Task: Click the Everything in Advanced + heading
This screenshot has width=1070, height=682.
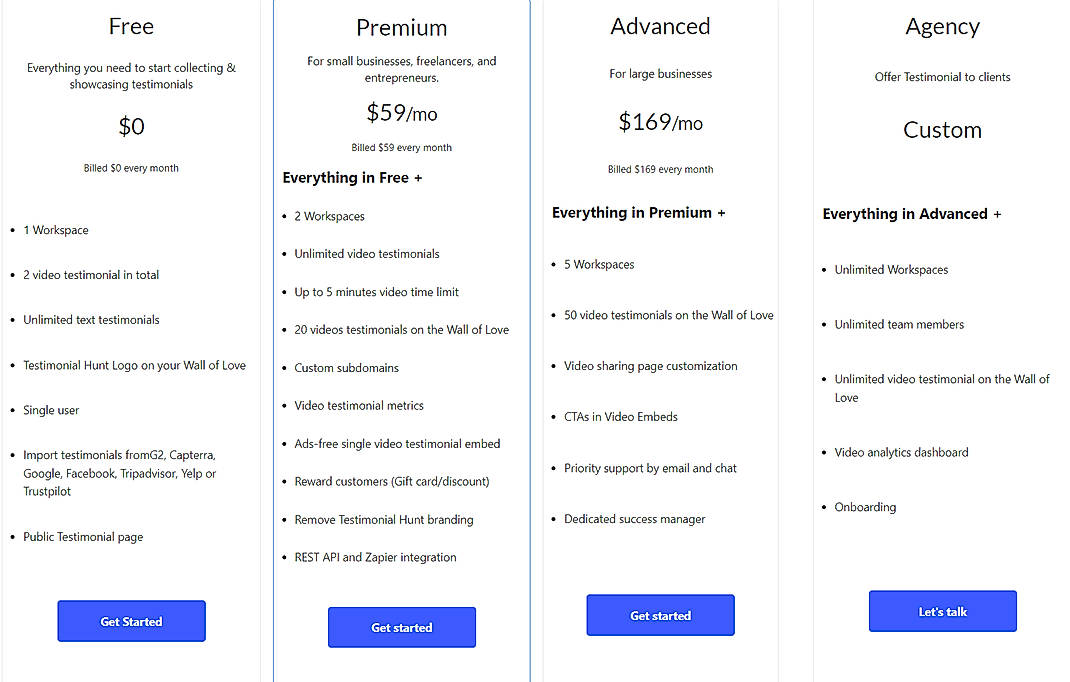Action: [911, 213]
